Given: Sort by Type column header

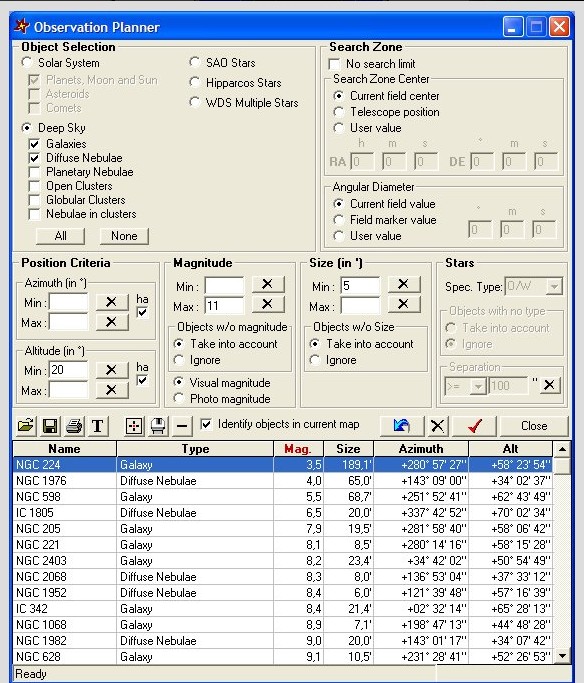Looking at the screenshot, I should [195, 449].
